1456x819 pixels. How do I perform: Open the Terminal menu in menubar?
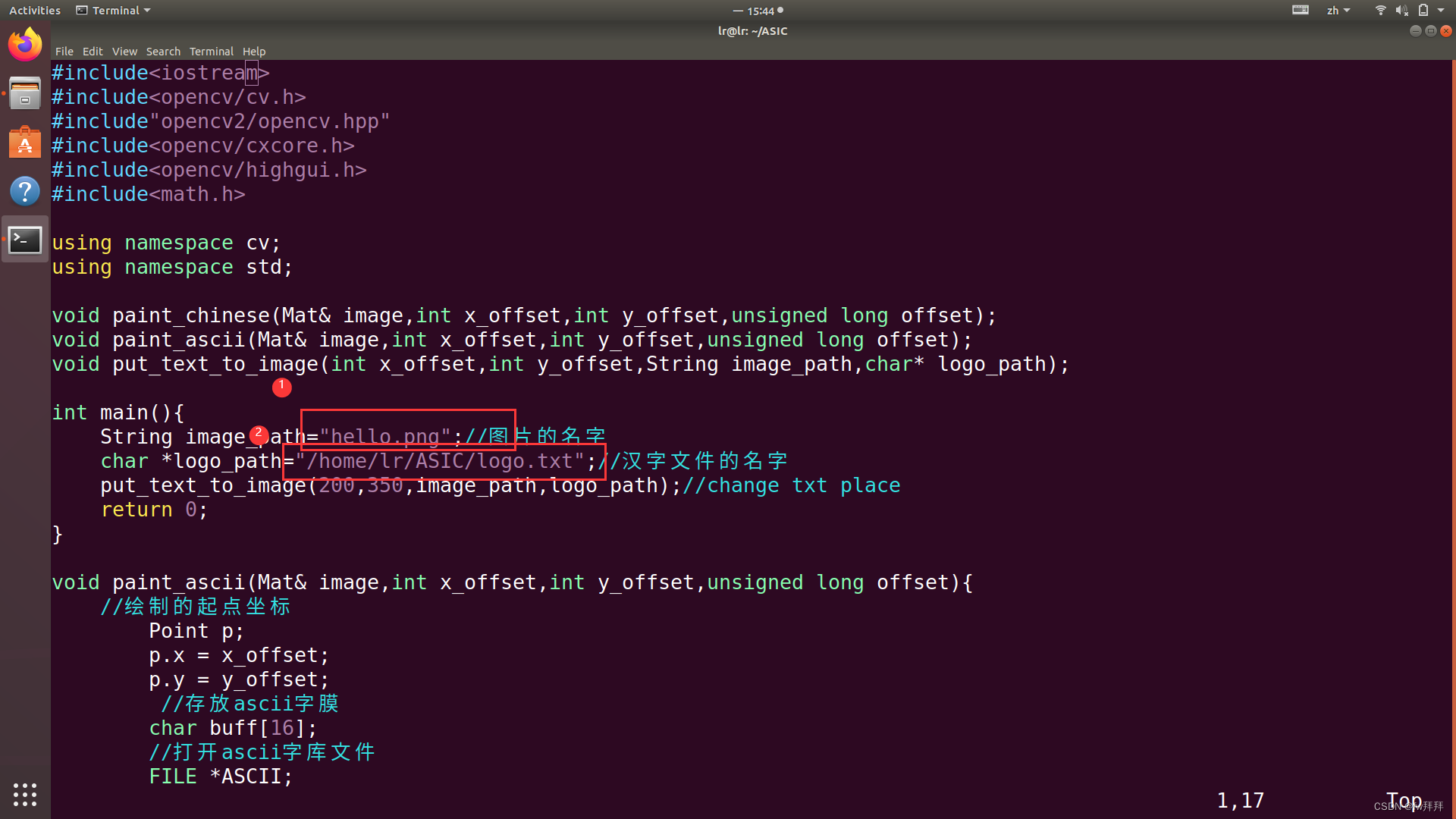(x=211, y=52)
